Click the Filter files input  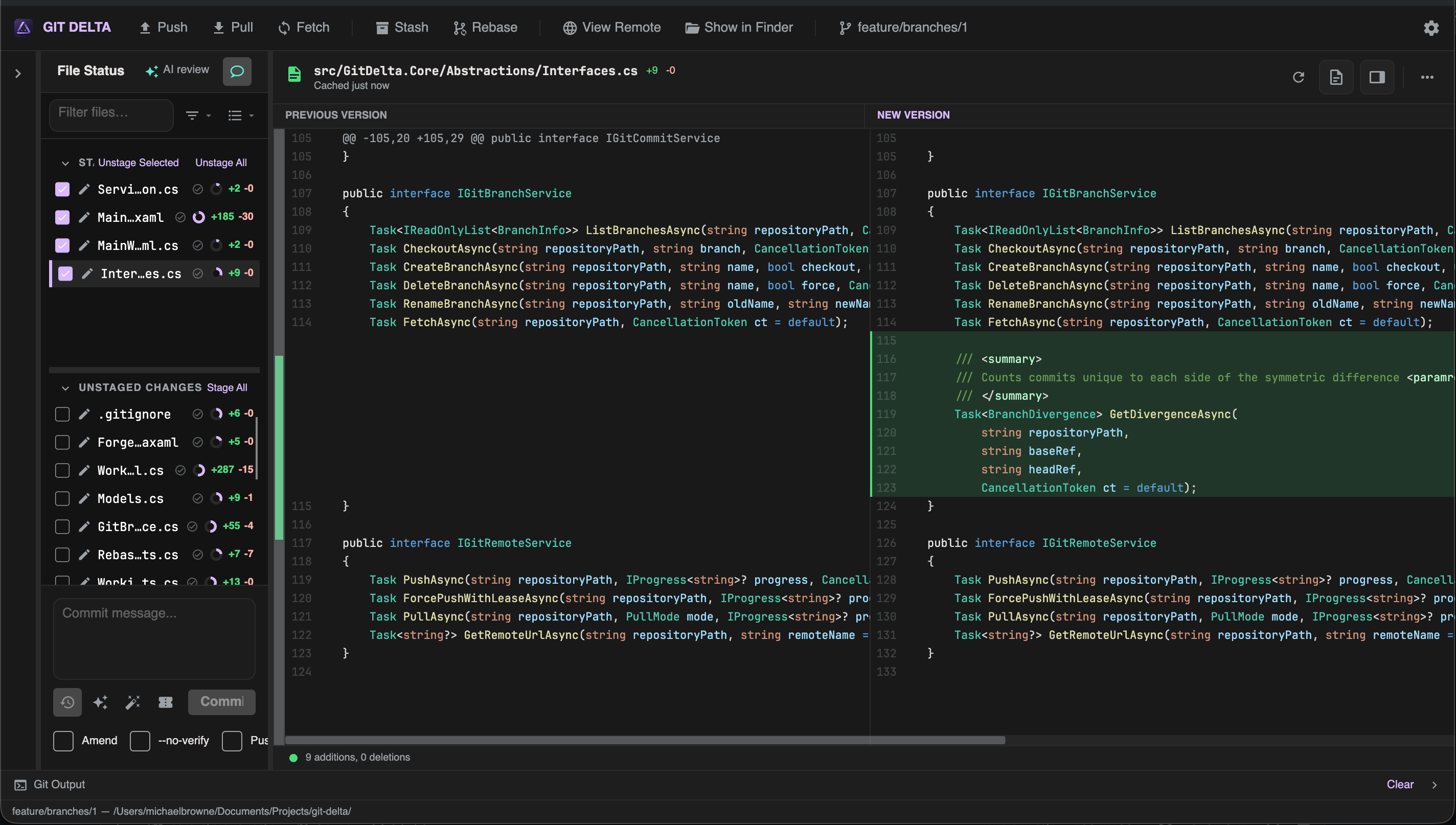[x=111, y=115]
